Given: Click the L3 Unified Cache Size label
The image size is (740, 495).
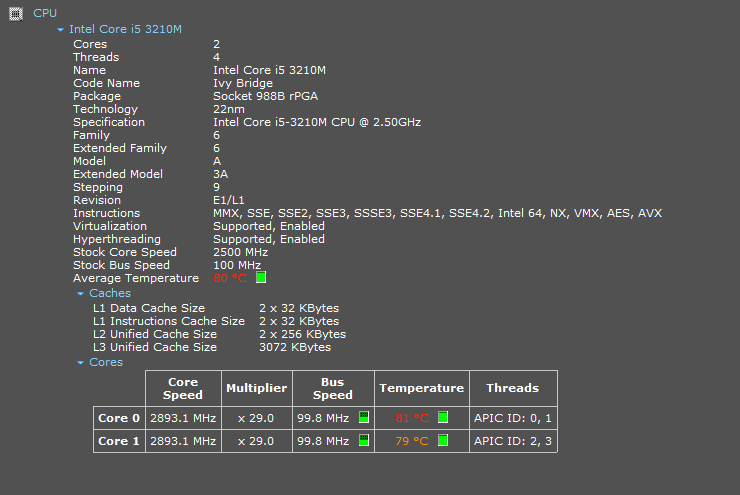Looking at the screenshot, I should pos(155,347).
